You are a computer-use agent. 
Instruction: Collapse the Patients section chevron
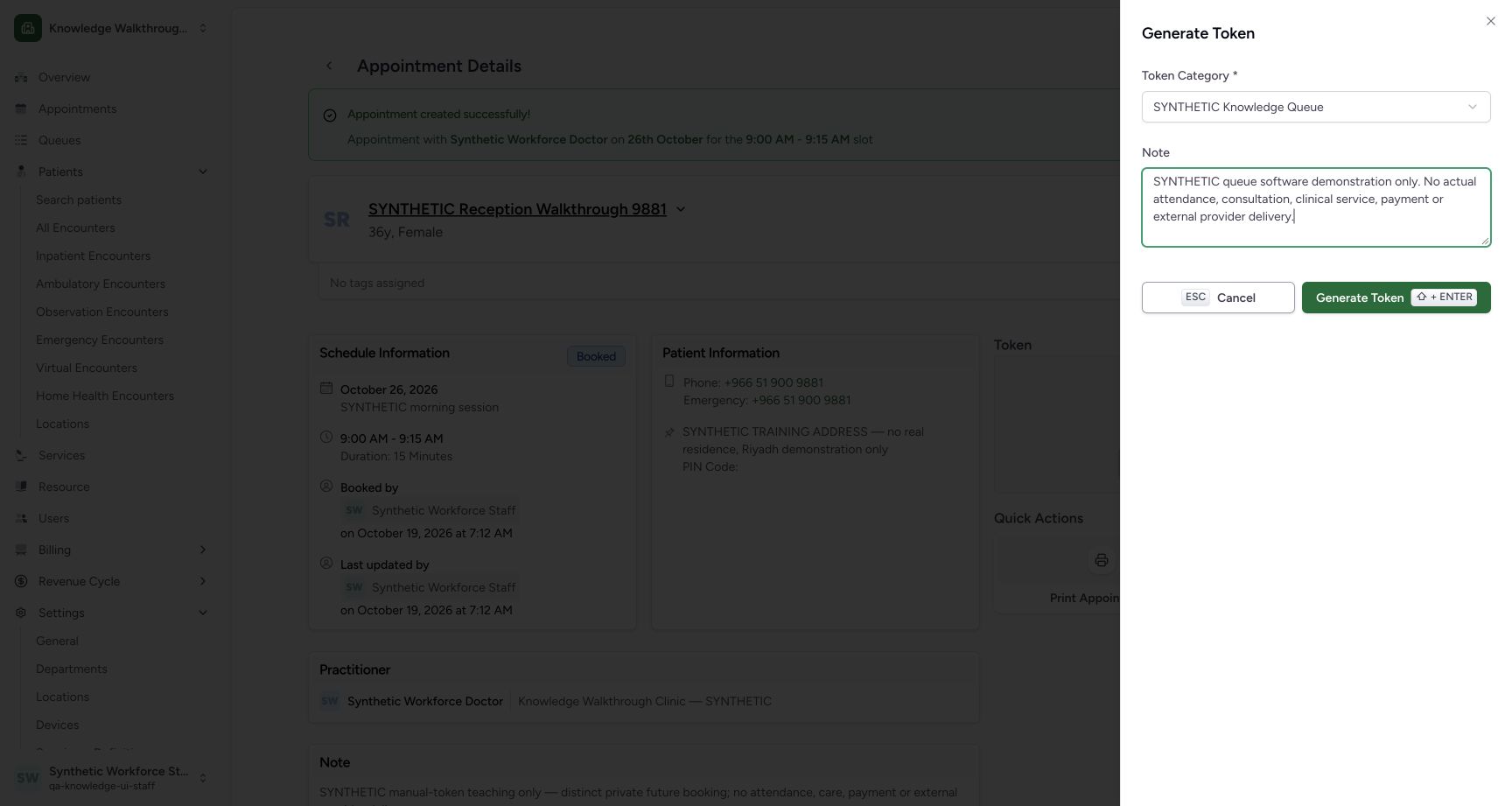point(203,172)
